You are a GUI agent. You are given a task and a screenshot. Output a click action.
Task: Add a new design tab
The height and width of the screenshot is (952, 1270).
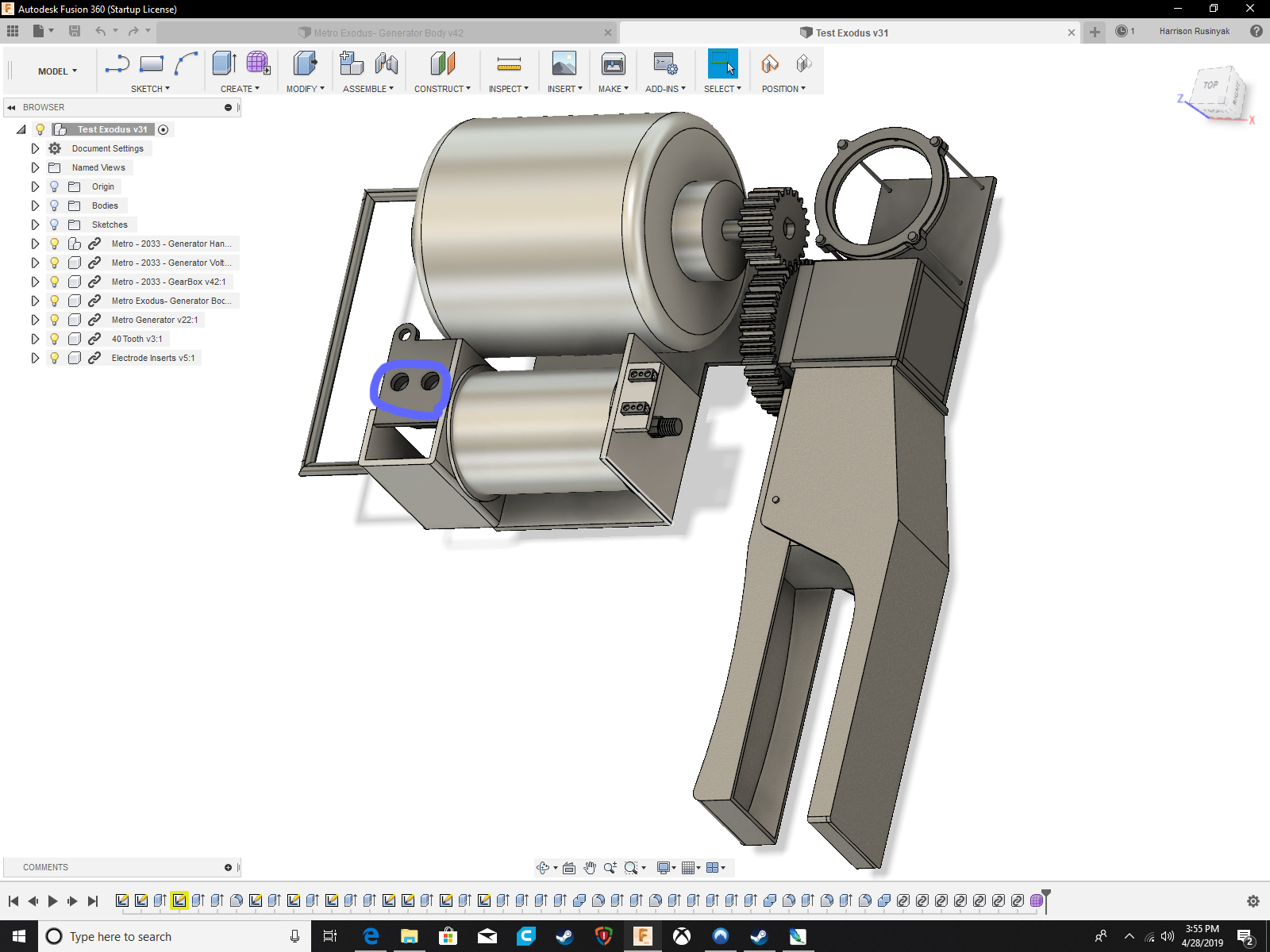[1095, 32]
